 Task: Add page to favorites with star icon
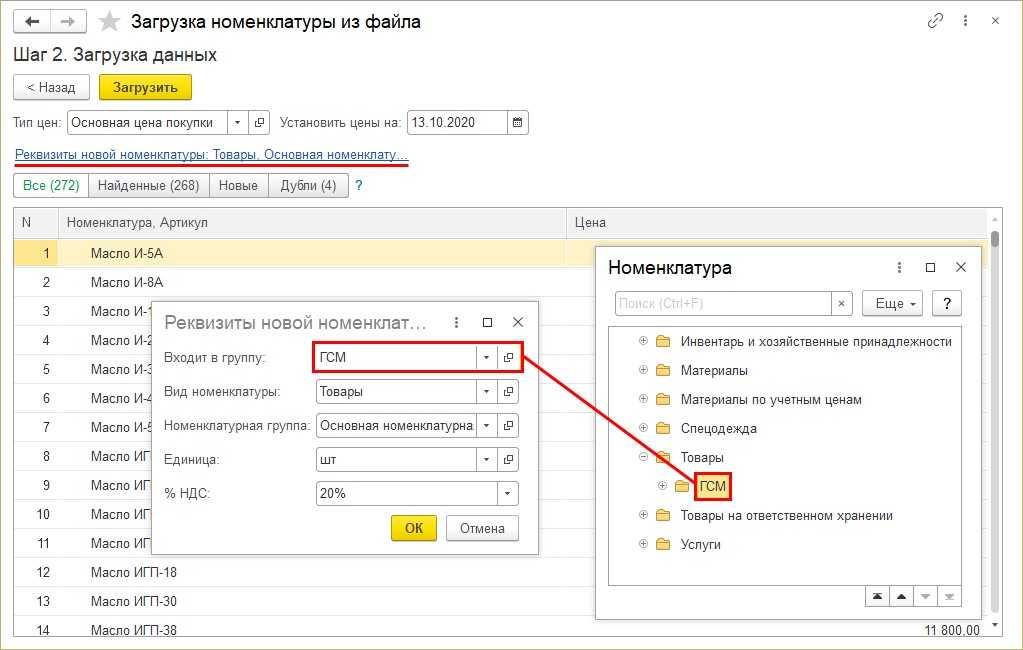point(111,21)
